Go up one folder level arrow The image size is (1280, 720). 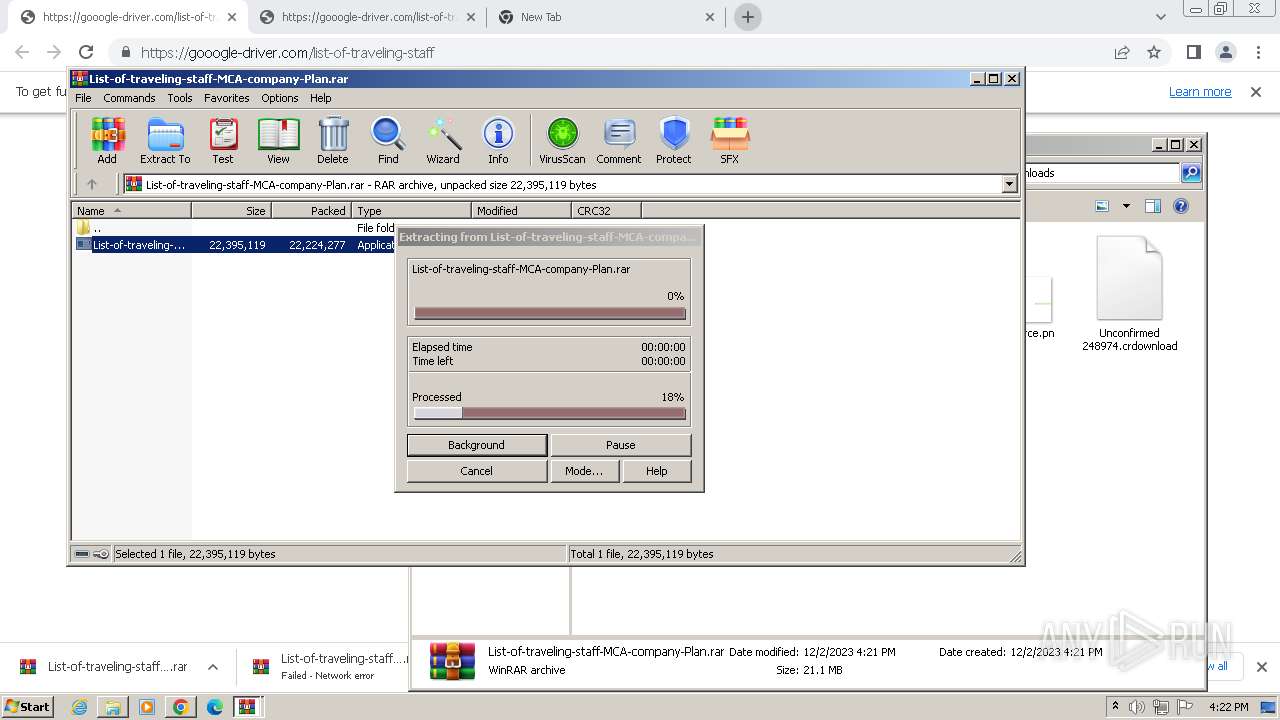tap(92, 184)
